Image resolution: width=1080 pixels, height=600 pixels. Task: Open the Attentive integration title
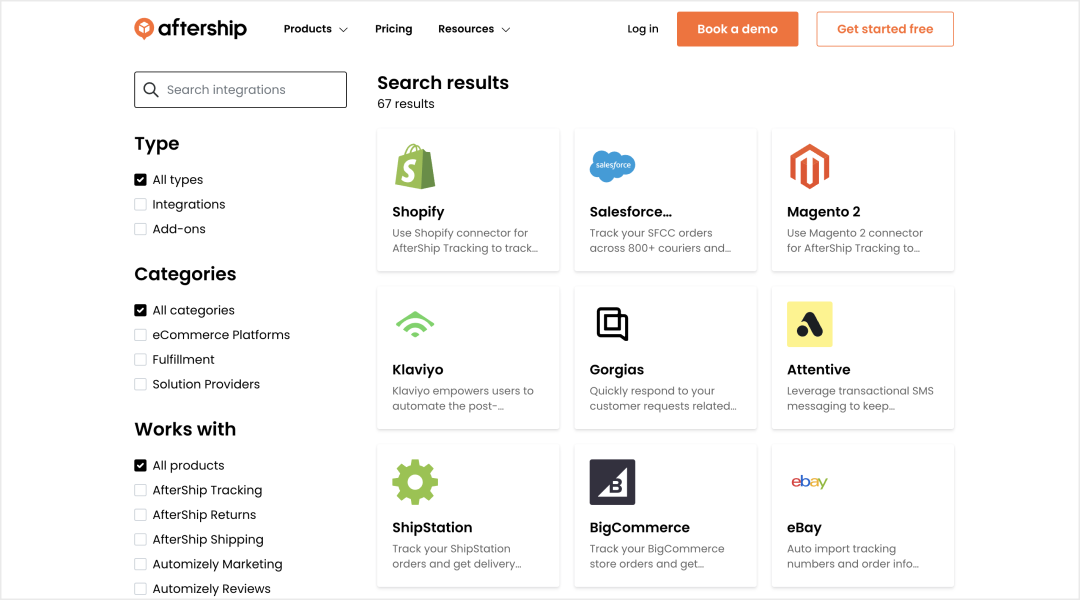819,370
